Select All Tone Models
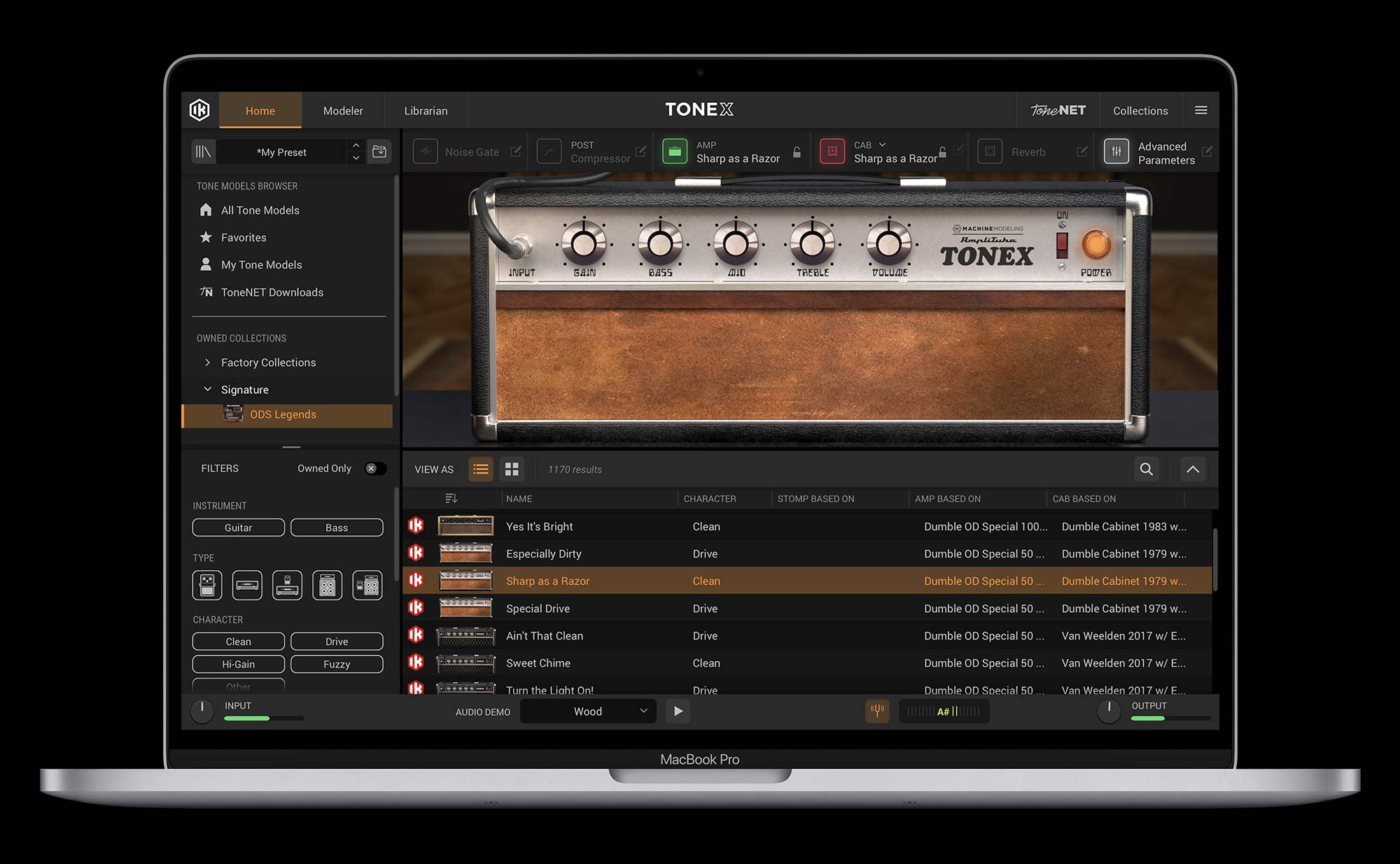 [x=260, y=210]
